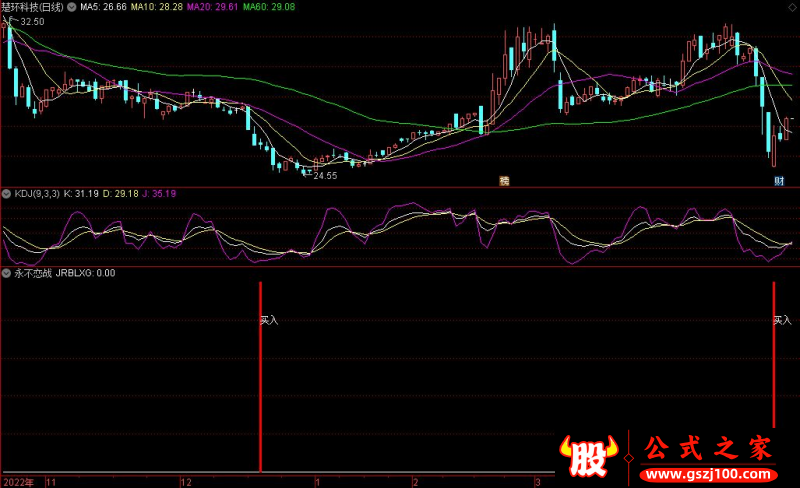Viewport: 800px width, 488px height.
Task: Click the 2022年 date label on time axis
Action: point(18,481)
